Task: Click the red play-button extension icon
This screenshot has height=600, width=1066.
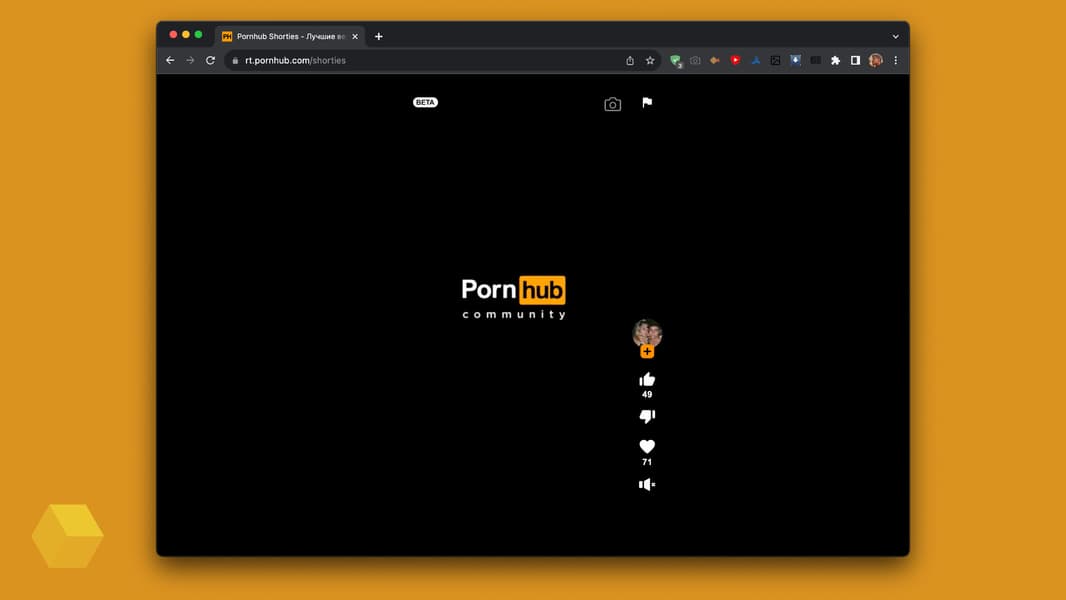Action: click(735, 60)
